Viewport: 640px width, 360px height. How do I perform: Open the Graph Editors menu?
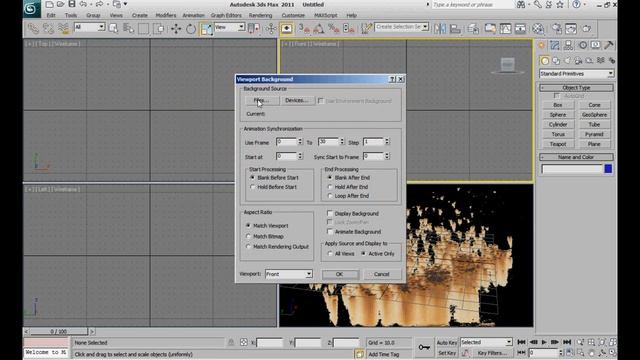[226, 16]
